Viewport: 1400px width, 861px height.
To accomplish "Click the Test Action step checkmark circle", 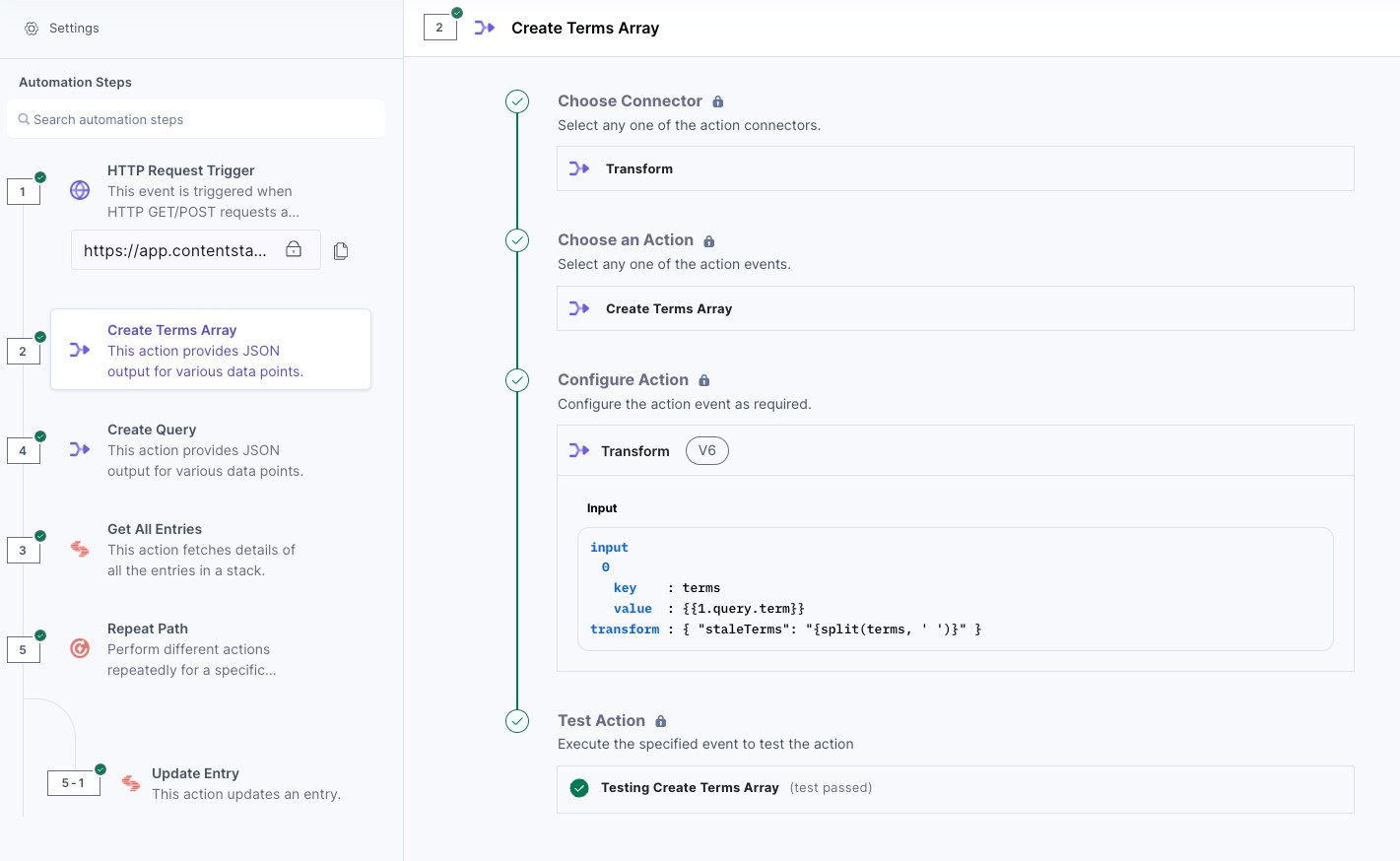I will click(517, 721).
